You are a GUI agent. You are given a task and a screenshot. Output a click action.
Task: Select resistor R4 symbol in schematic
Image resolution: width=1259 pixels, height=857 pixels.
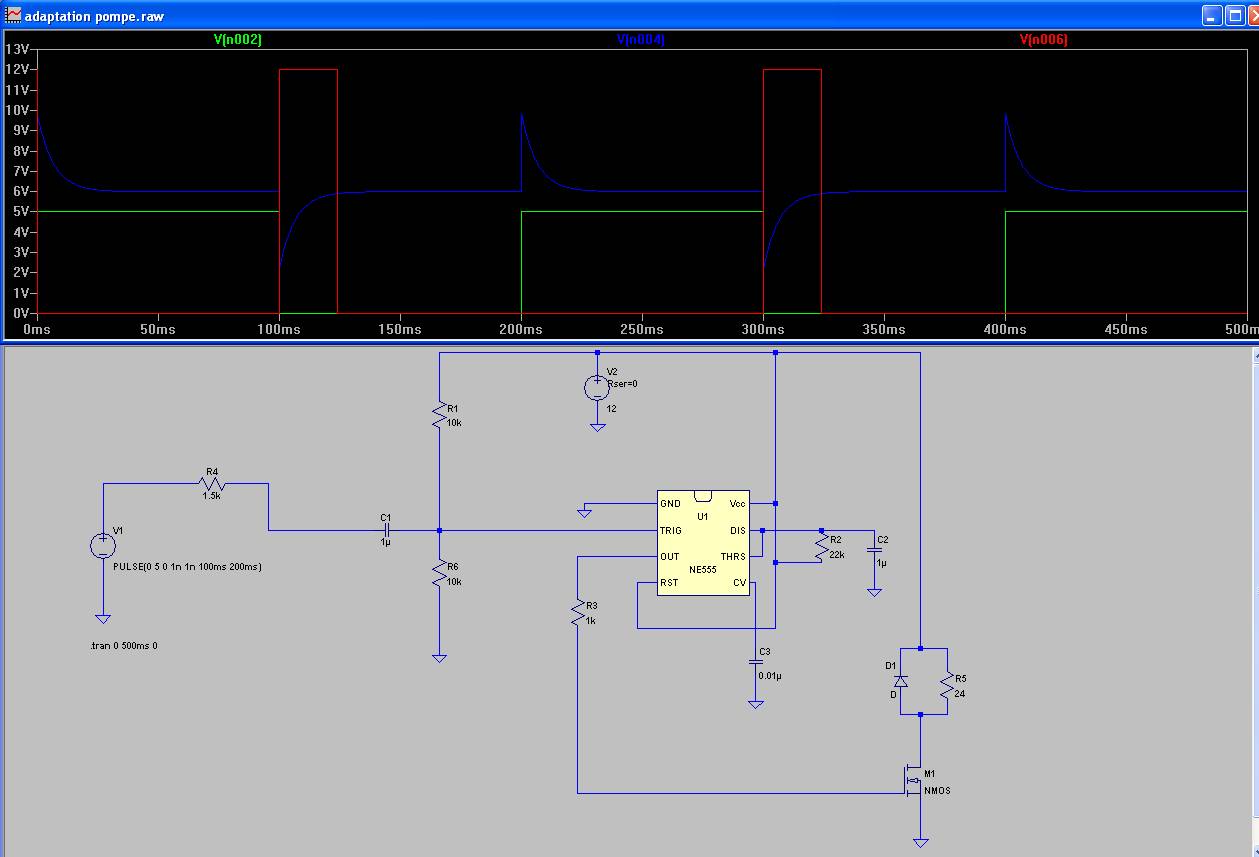[213, 484]
